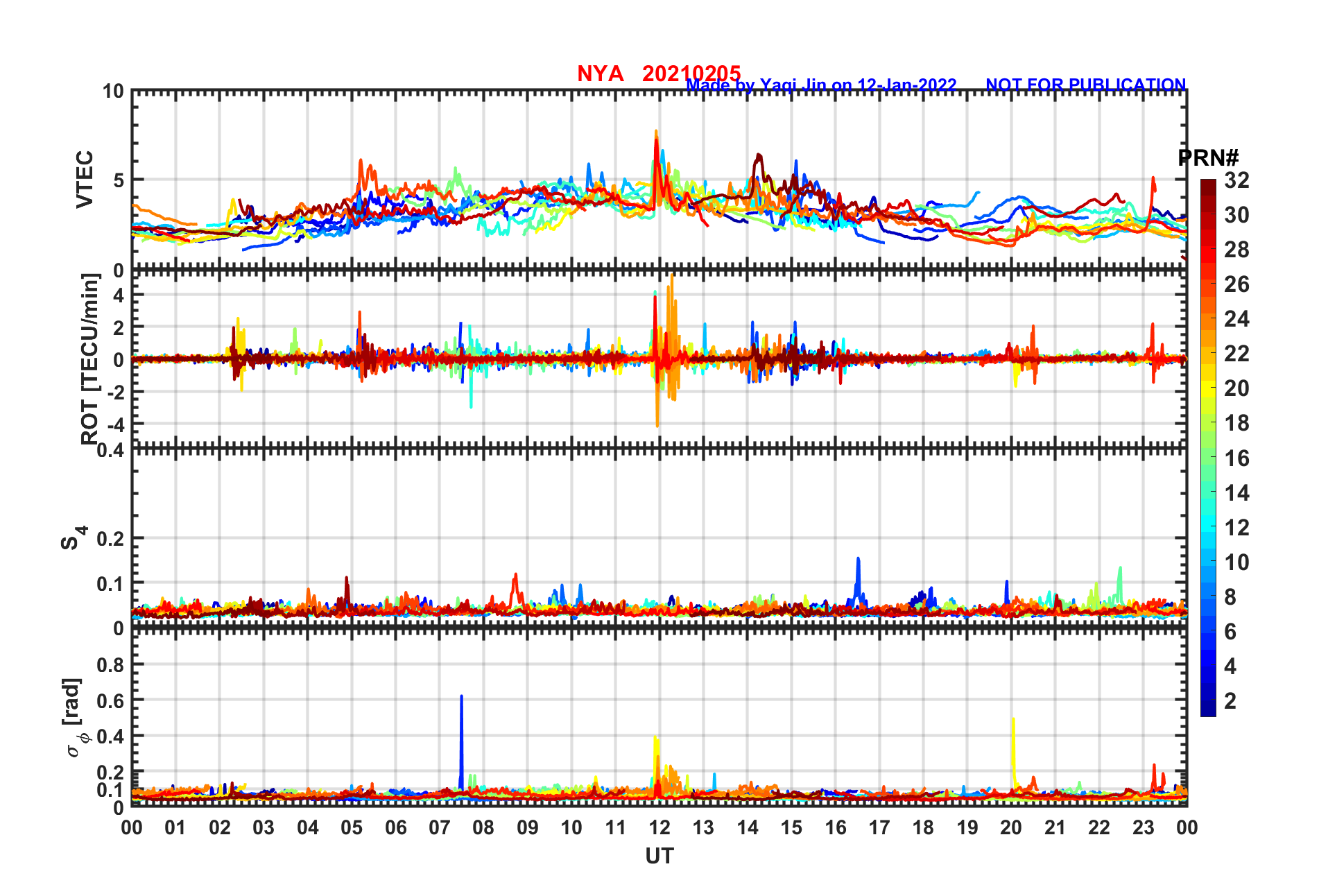Viewport: 1319px width, 896px height.
Task: Select the "12" hour tick on UT axis
Action: click(x=659, y=827)
